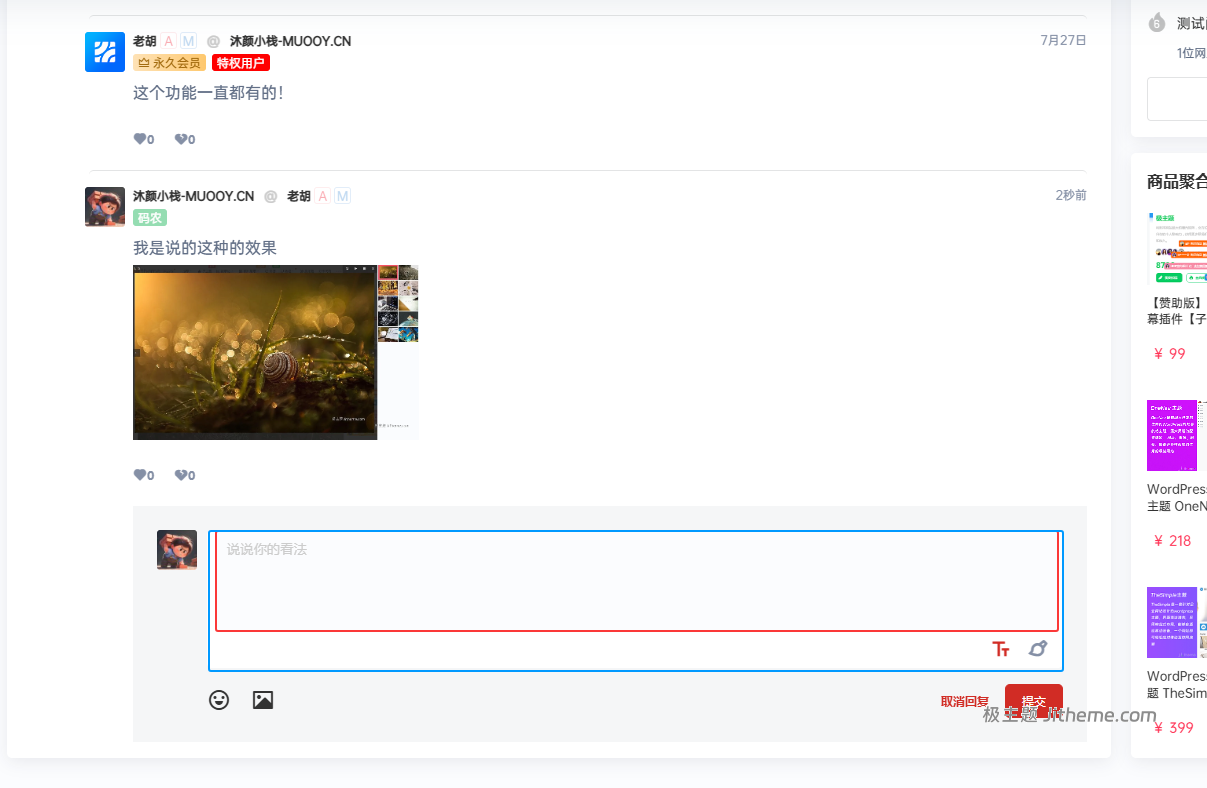Click the comment text 我是说的这种的效果
This screenshot has width=1207, height=788.
tap(205, 248)
